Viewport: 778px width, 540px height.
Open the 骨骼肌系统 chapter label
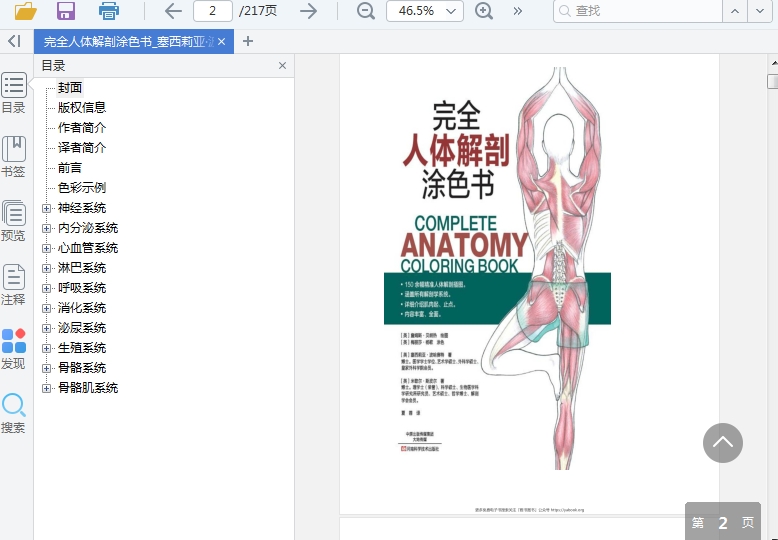(88, 388)
